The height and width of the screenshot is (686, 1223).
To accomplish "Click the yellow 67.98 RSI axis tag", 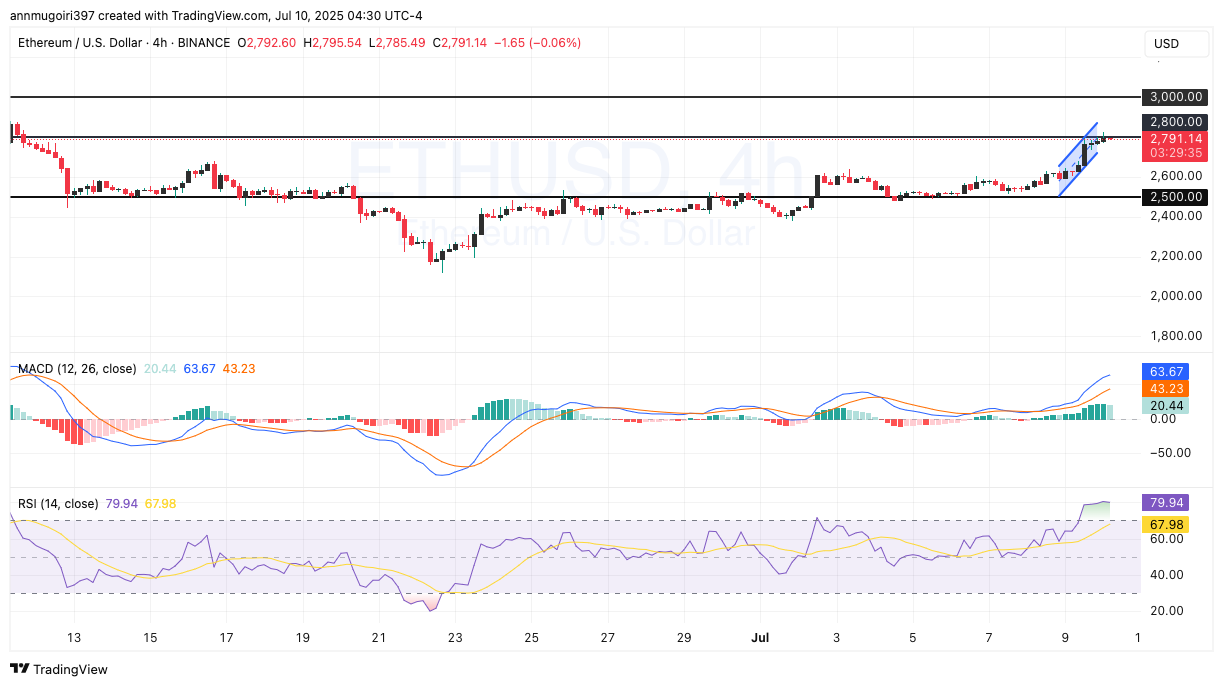I will (1165, 524).
